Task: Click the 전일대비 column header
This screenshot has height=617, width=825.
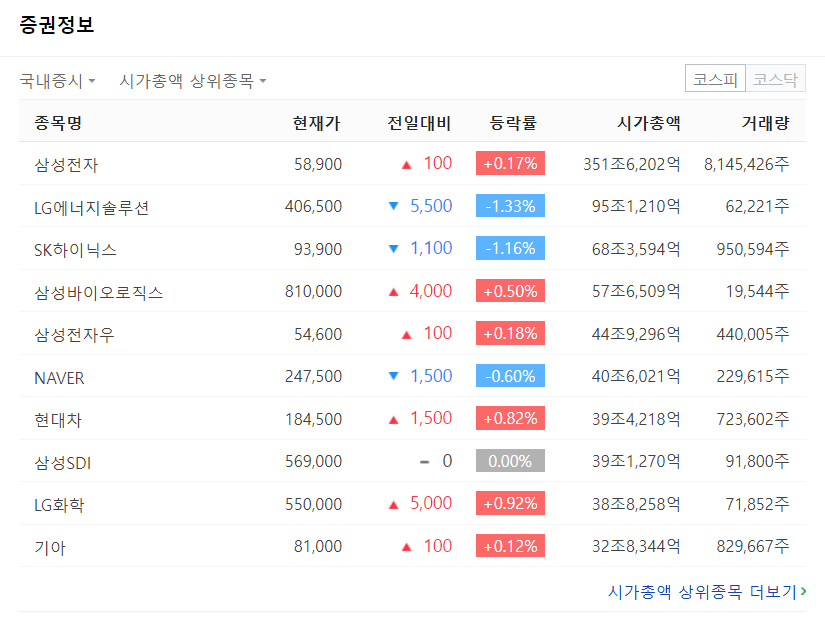Action: point(419,123)
